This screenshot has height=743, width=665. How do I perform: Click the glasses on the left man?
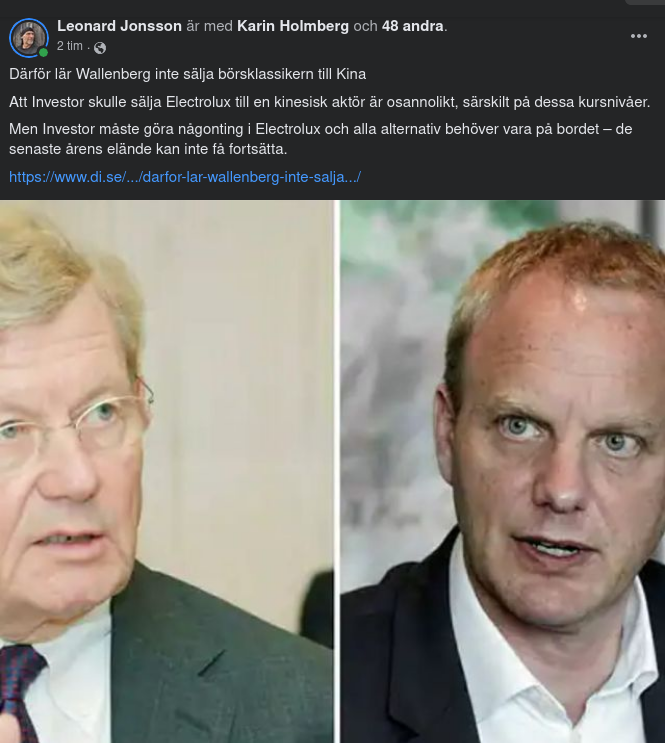(76, 426)
